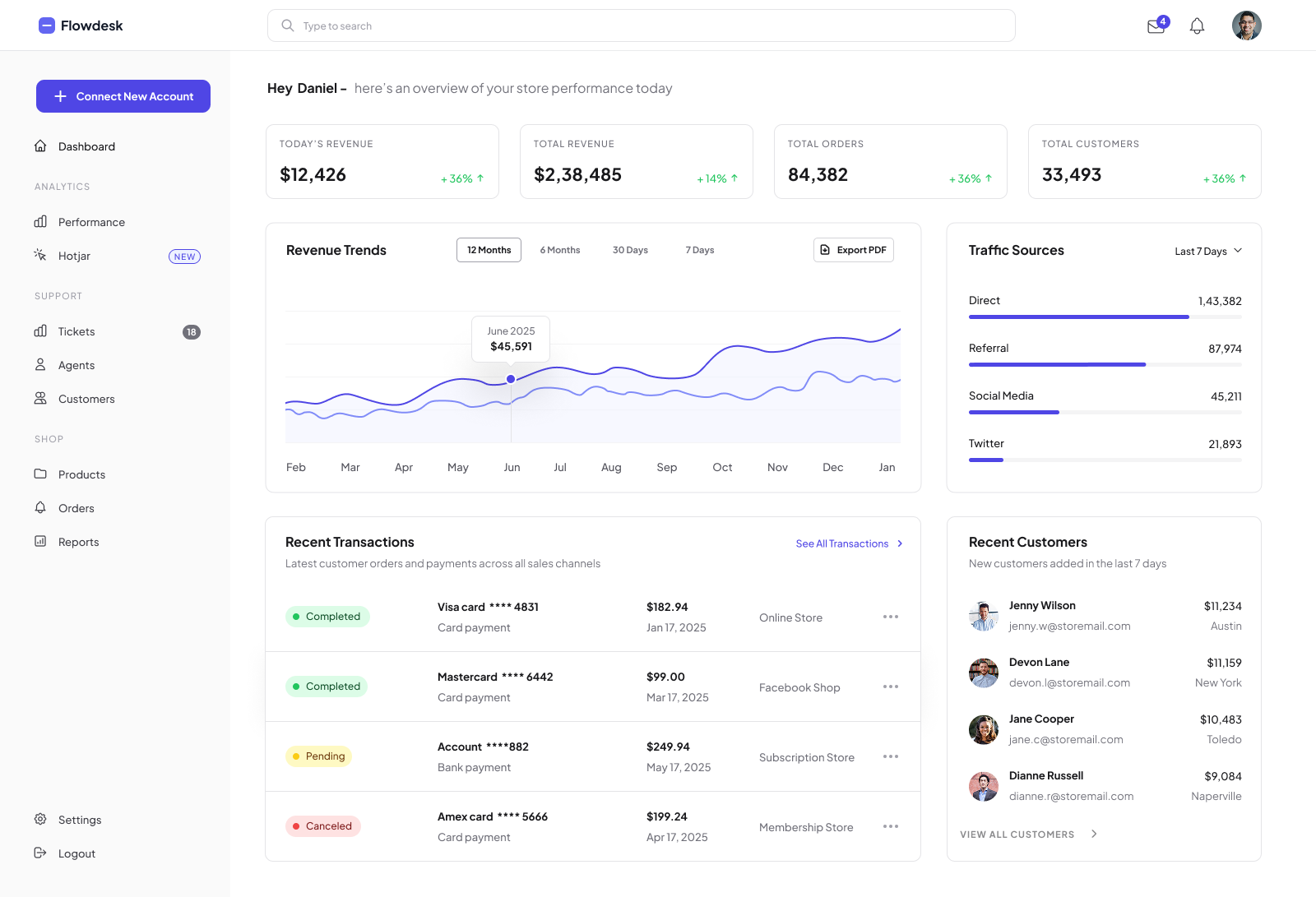Go to Performance in sidebar
1316x897 pixels.
point(91,222)
